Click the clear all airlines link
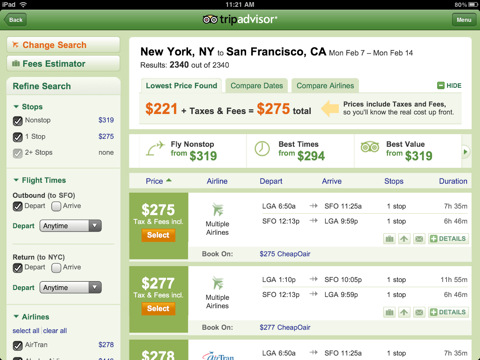480x360 pixels. point(55,331)
